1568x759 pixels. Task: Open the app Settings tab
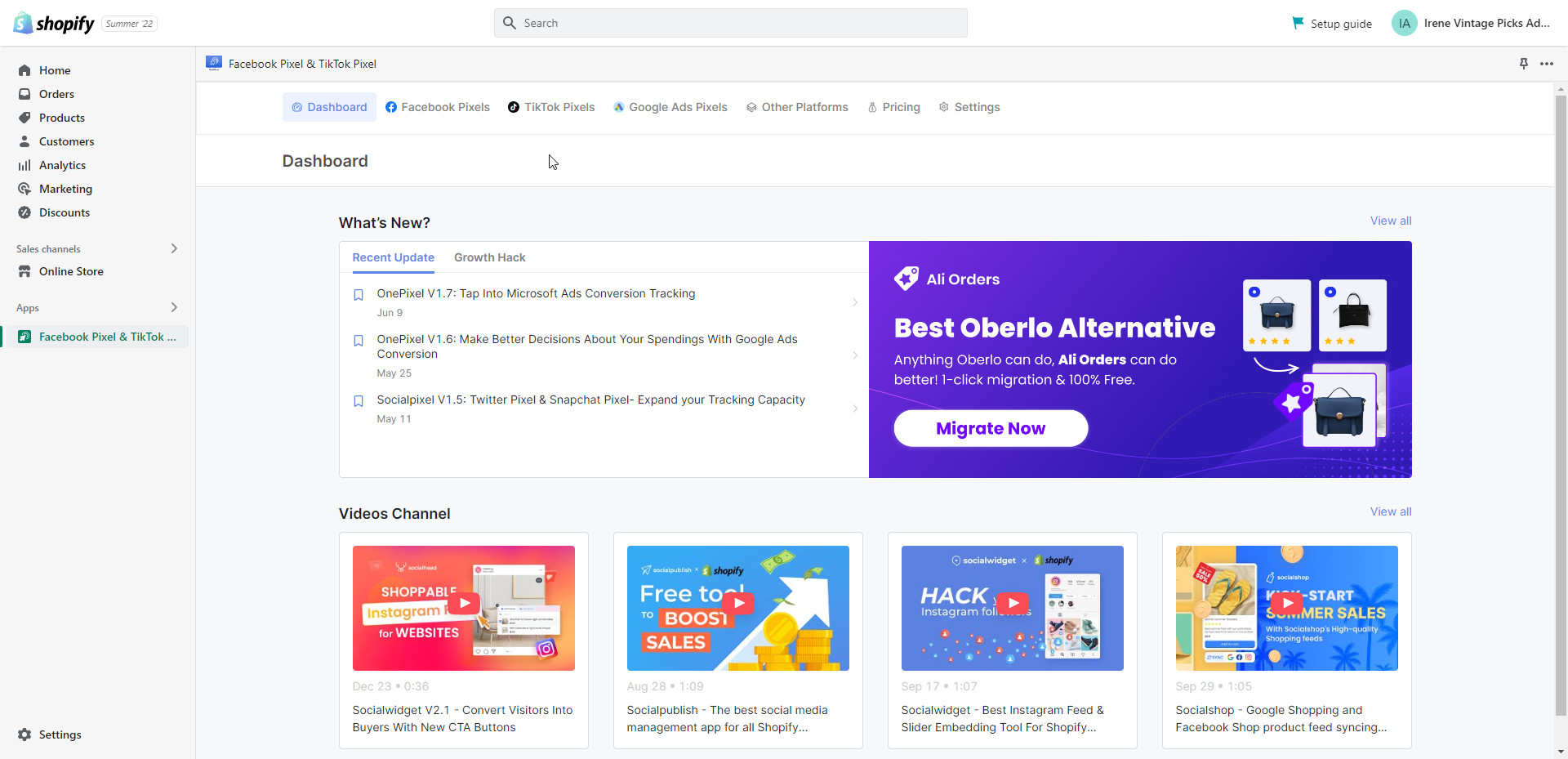pyautogui.click(x=969, y=107)
